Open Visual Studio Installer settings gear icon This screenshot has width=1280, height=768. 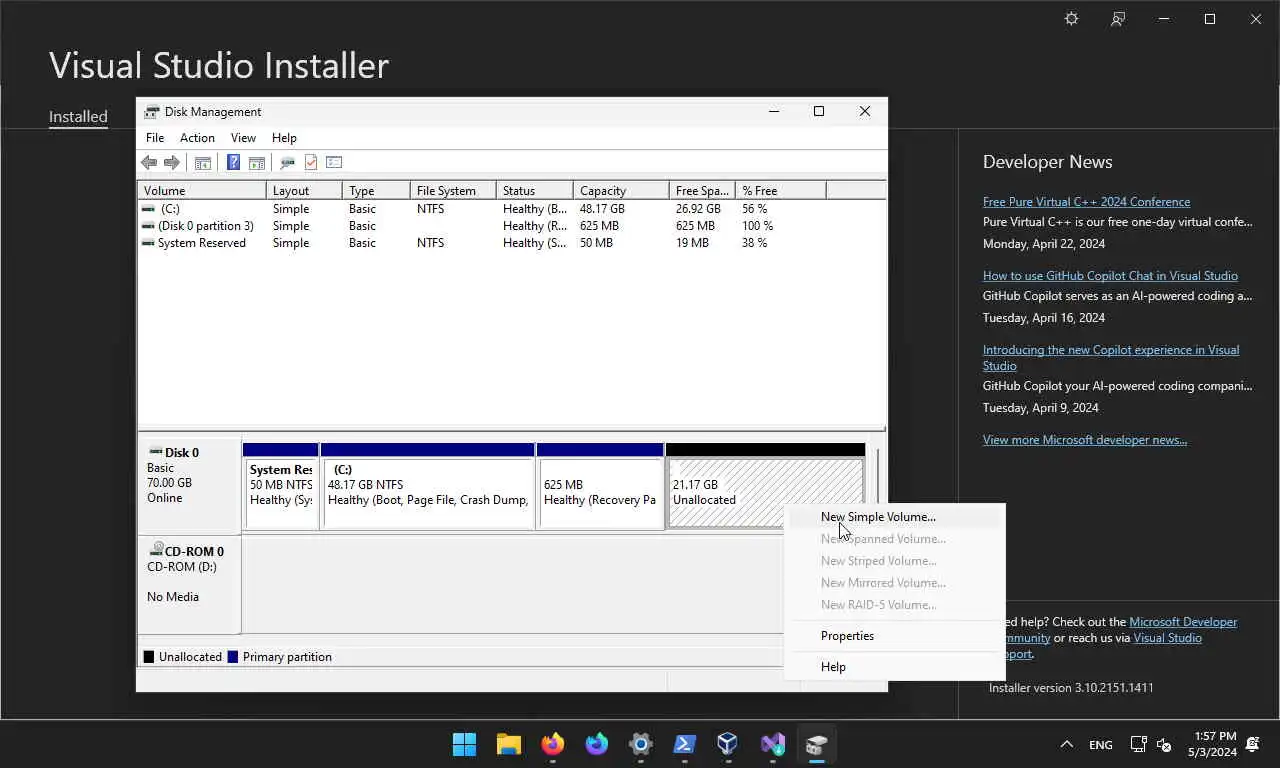(1071, 19)
